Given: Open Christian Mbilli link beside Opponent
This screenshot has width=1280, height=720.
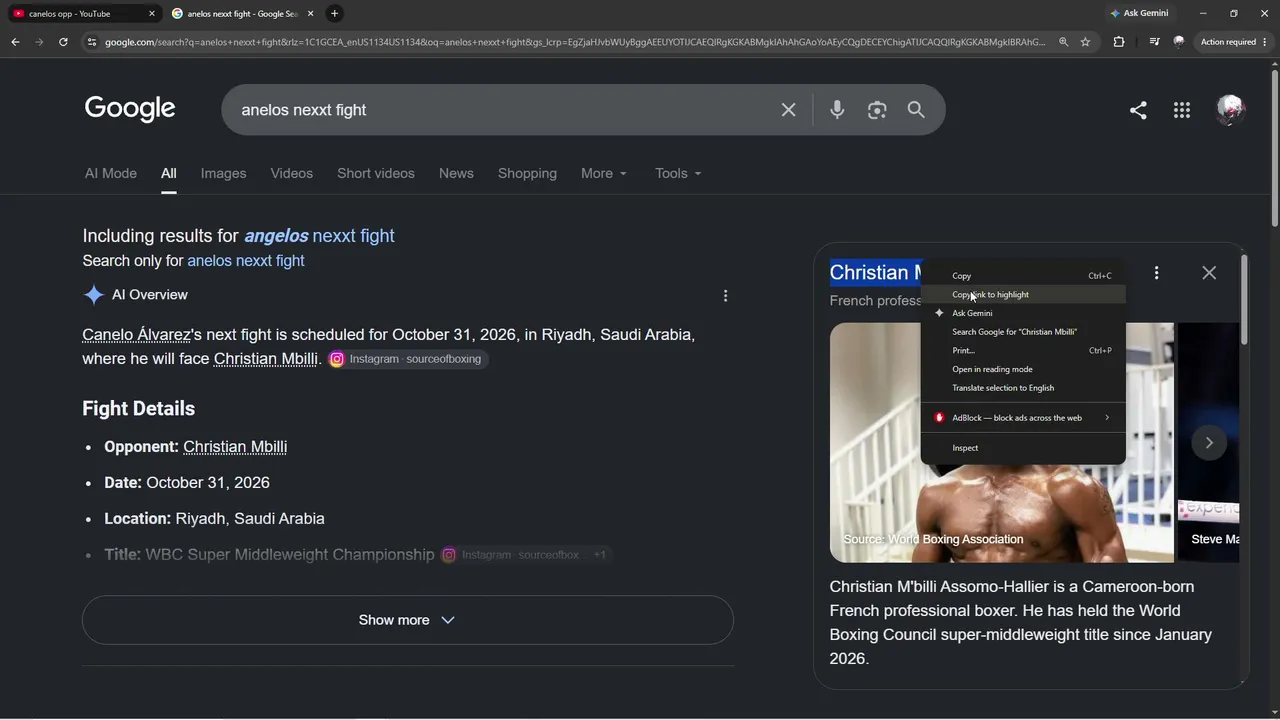Looking at the screenshot, I should 235,447.
